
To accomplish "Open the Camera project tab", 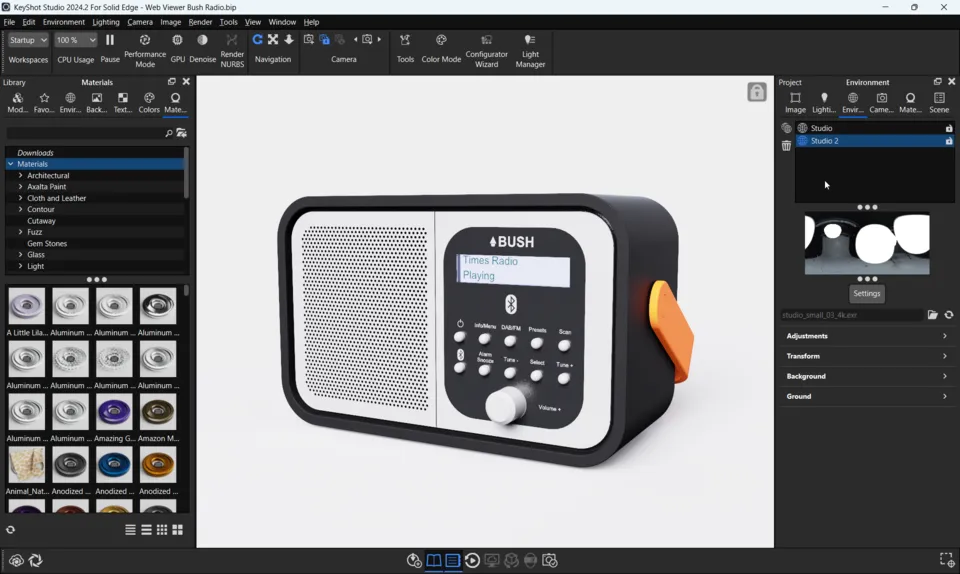I will click(882, 102).
